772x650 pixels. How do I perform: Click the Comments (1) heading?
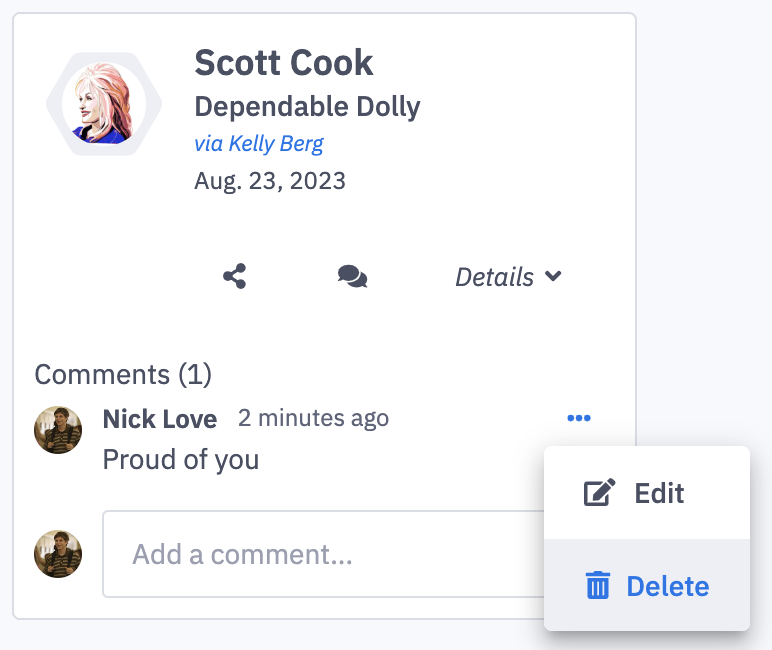123,374
